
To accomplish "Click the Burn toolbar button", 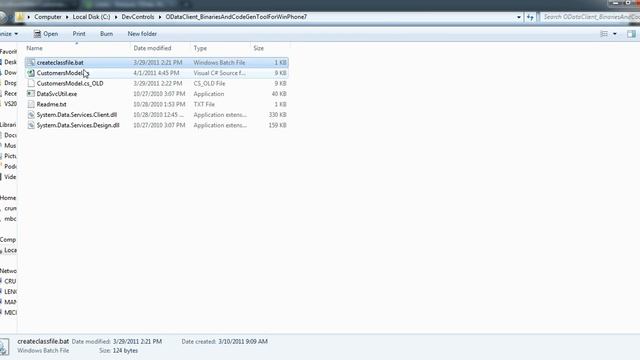I will 107,34.
